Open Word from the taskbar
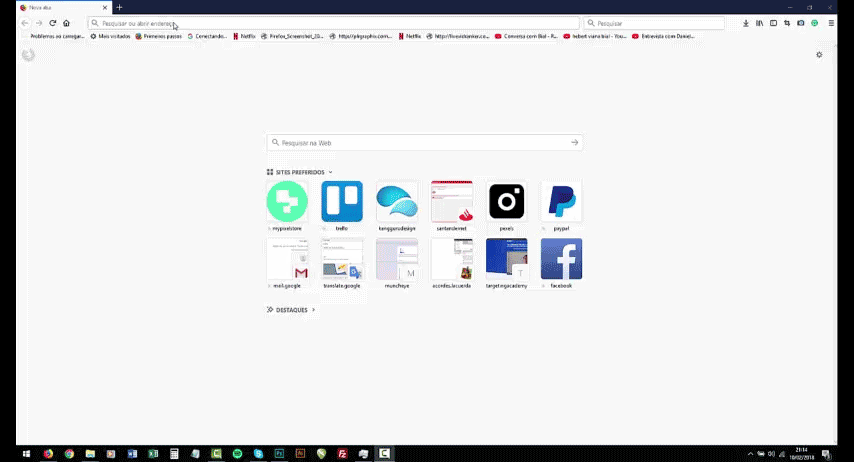 click(132, 453)
